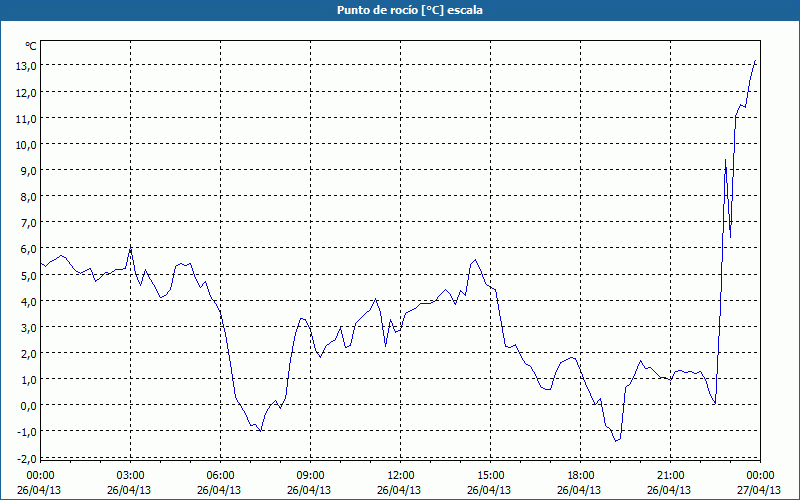Click the 8,0 y-axis label
Image resolution: width=800 pixels, height=500 pixels.
28,197
